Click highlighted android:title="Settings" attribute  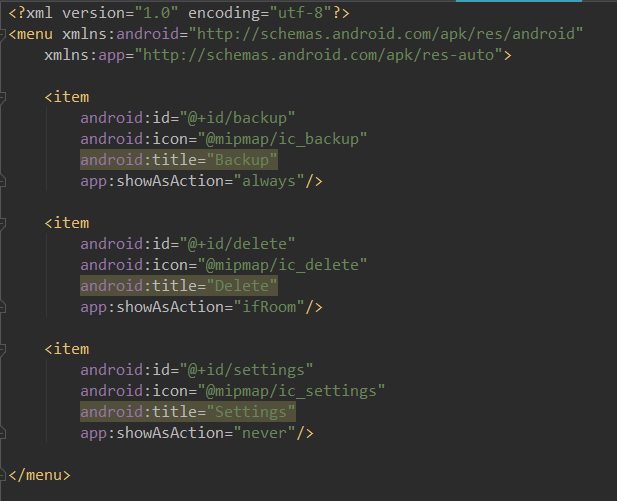click(188, 412)
